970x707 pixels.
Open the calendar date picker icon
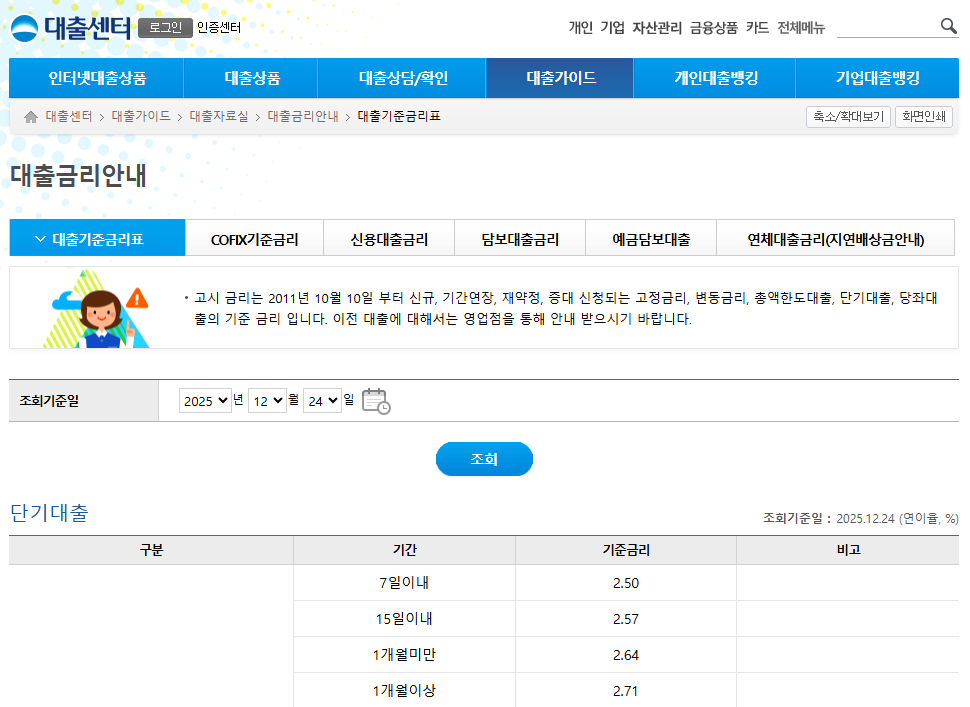pyautogui.click(x=375, y=401)
